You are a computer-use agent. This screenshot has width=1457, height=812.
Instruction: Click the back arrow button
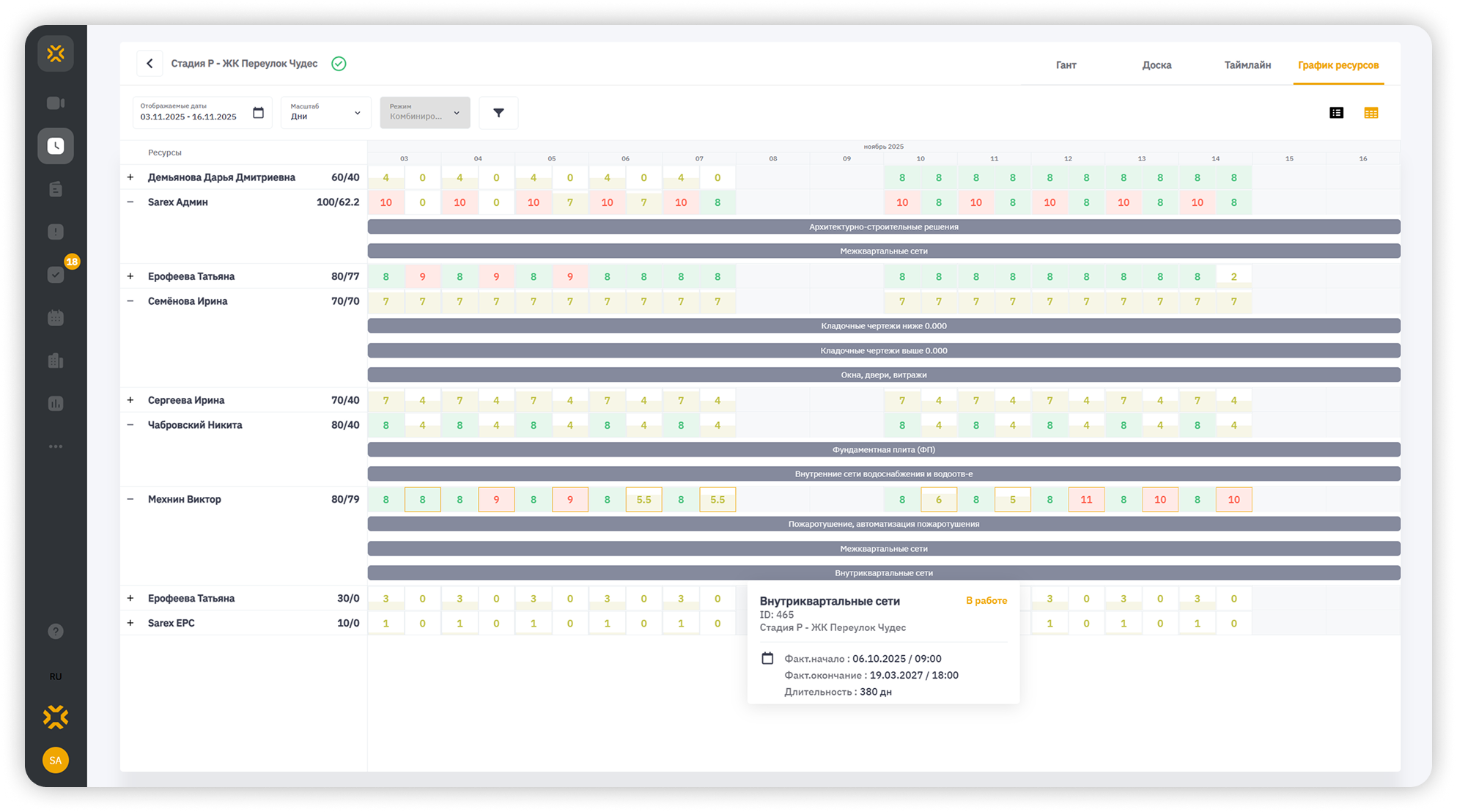pyautogui.click(x=150, y=64)
